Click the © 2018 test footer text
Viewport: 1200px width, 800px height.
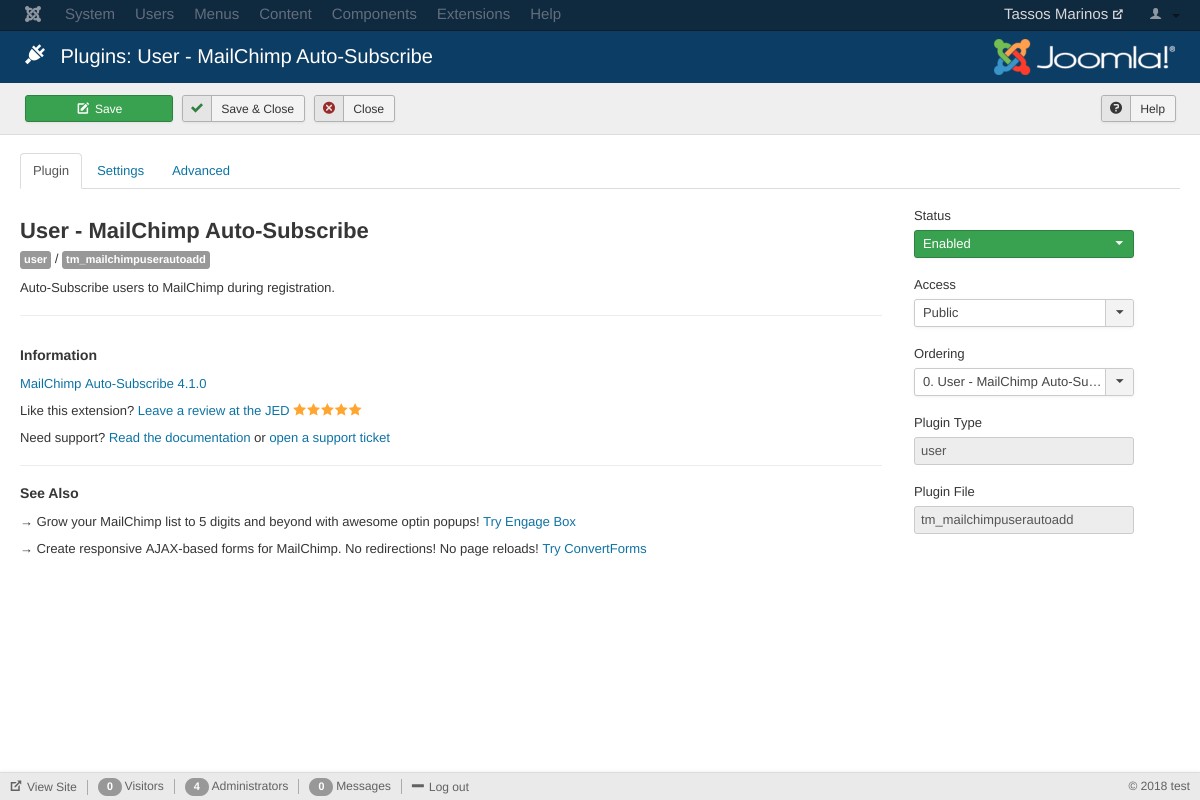(1159, 786)
